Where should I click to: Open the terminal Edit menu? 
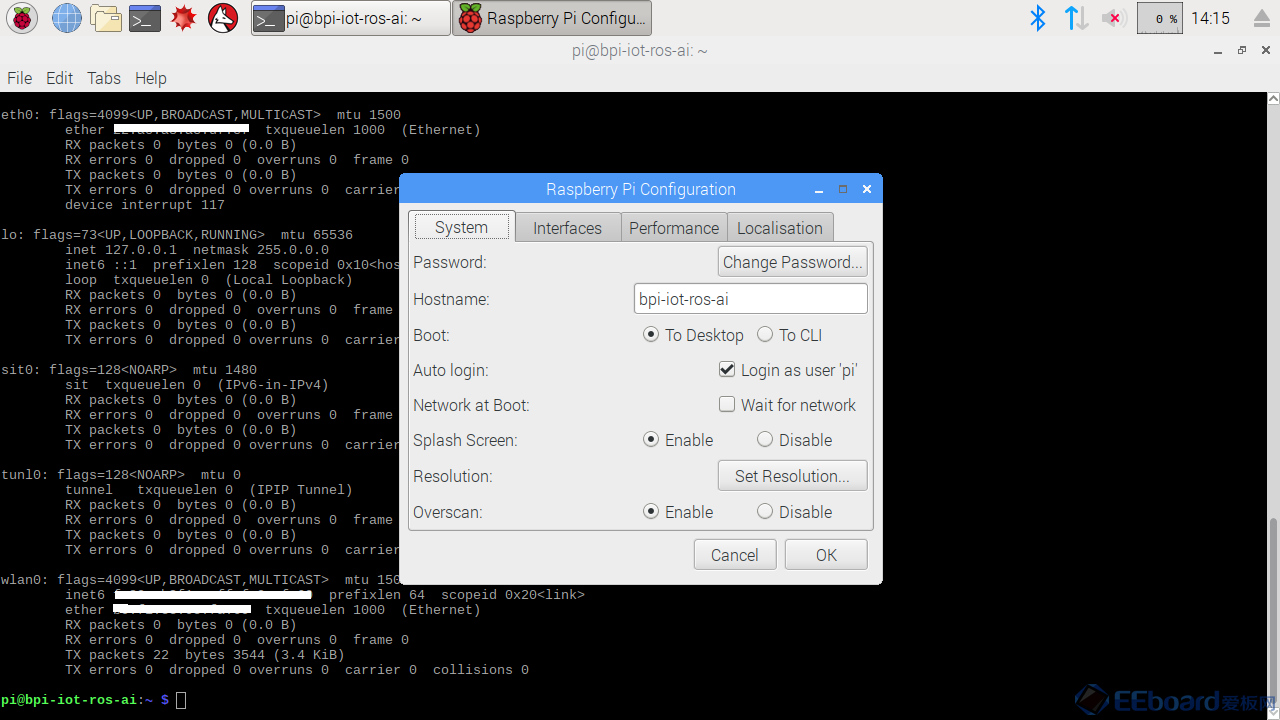(x=60, y=78)
